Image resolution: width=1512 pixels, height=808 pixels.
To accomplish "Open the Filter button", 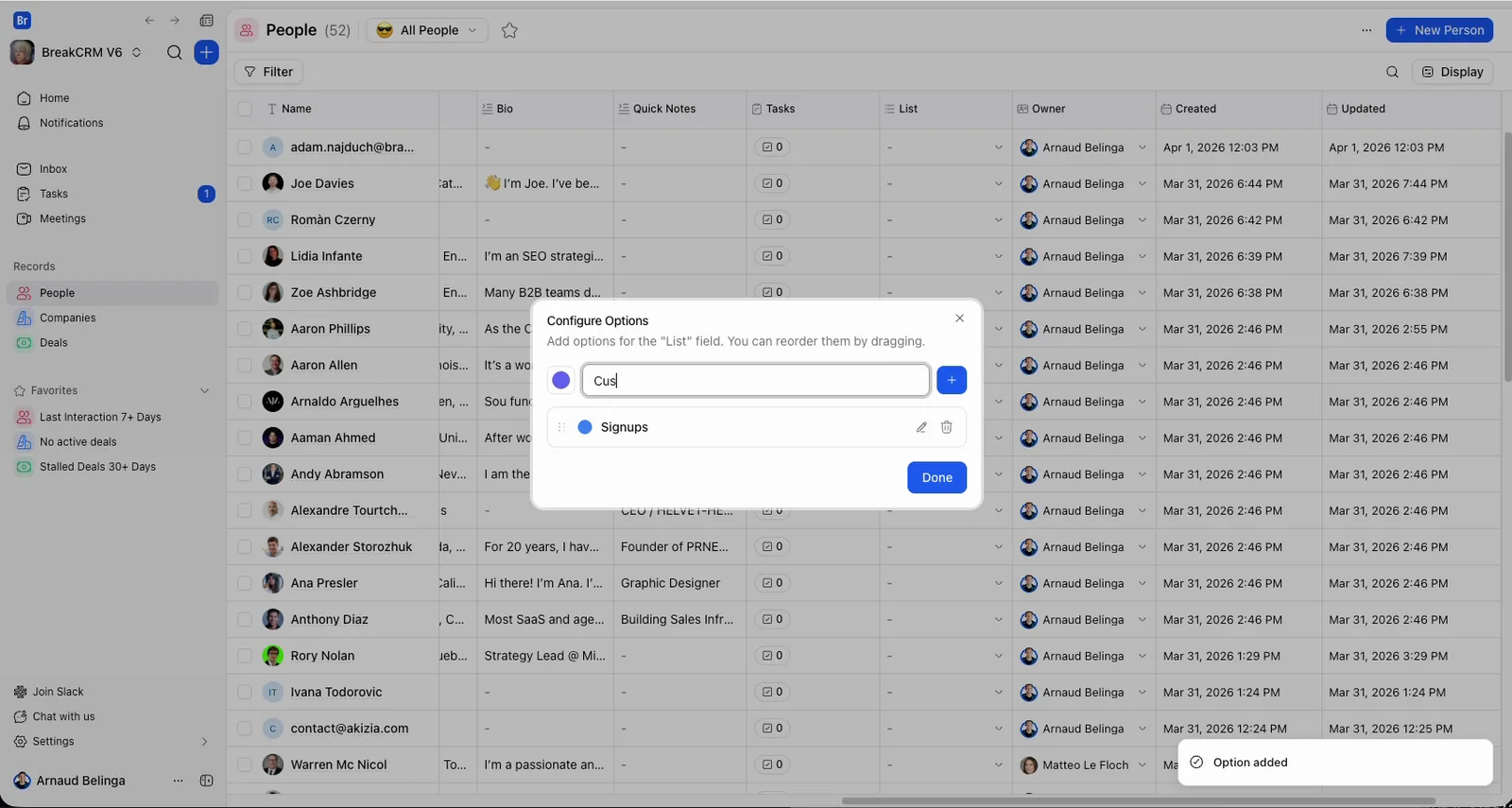I will 268,72.
